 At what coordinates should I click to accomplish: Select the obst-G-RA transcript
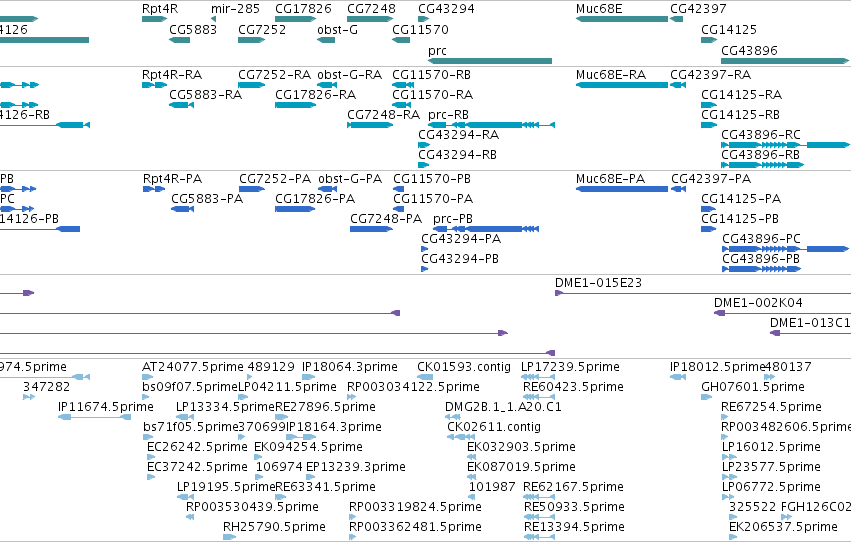coord(327,85)
